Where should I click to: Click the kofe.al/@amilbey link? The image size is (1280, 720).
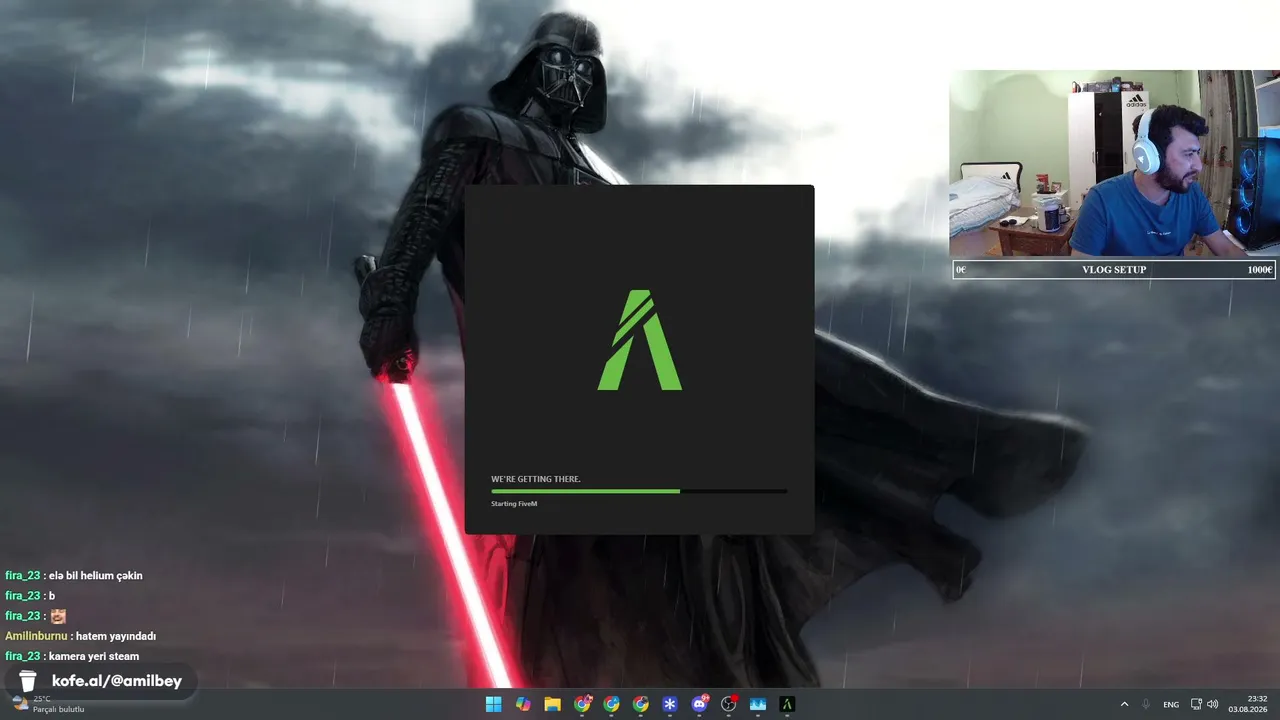[117, 681]
